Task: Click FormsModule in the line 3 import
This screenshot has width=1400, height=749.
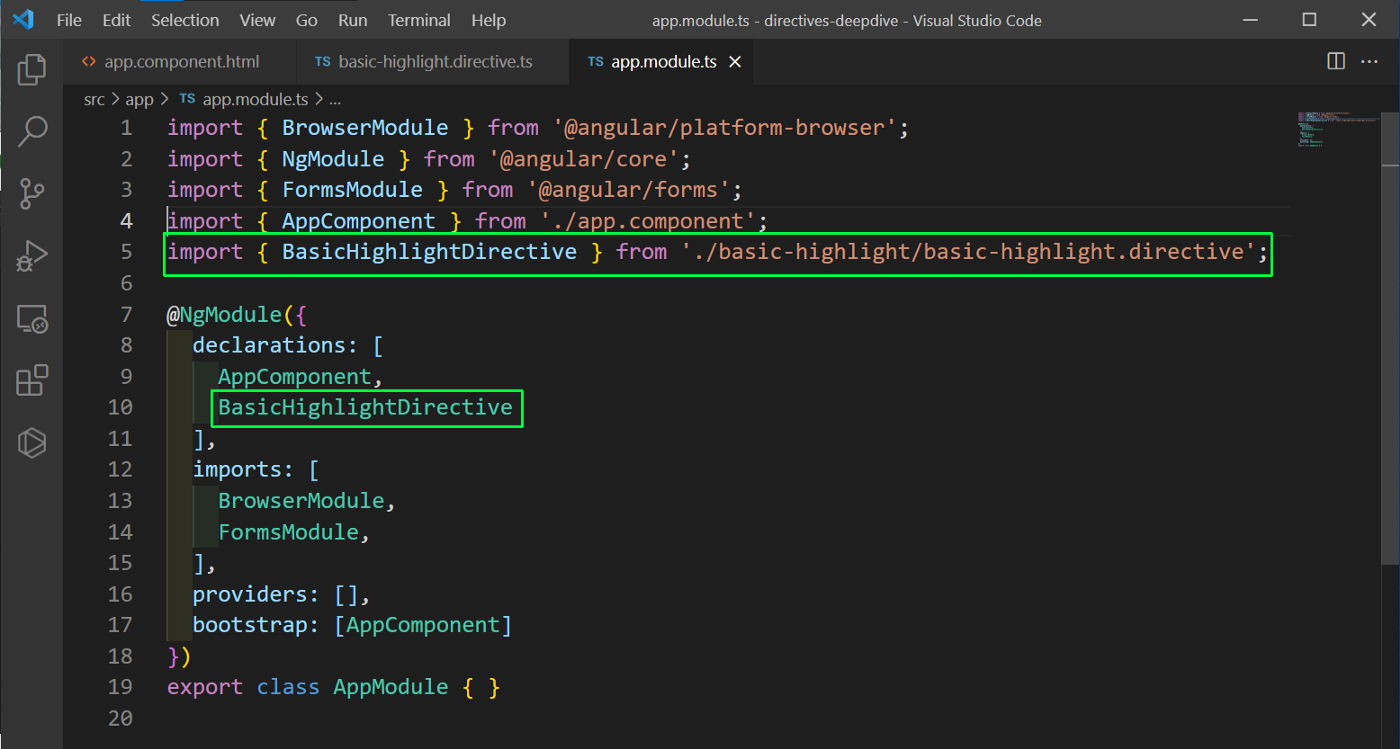Action: tap(352, 189)
